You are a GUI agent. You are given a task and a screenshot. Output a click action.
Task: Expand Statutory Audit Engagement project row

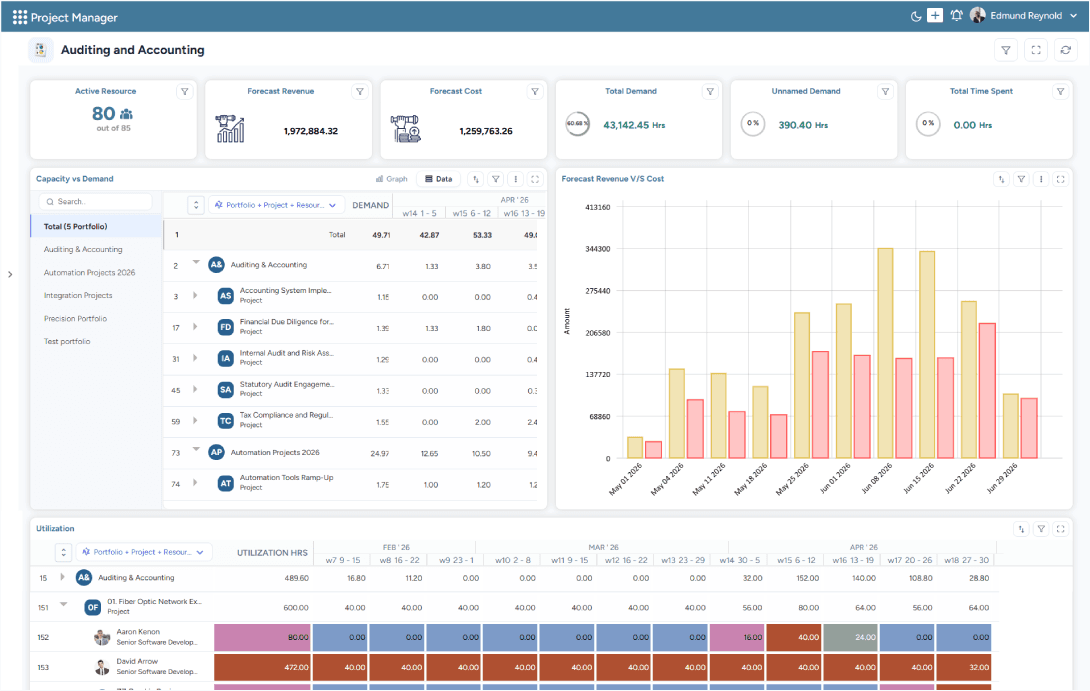[x=195, y=389]
